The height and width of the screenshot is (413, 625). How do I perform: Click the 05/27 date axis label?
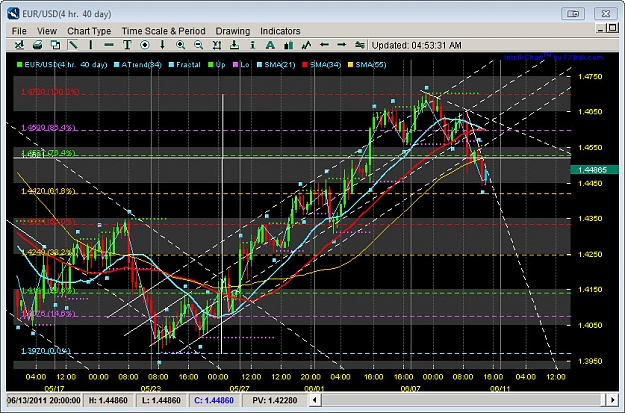tap(239, 388)
